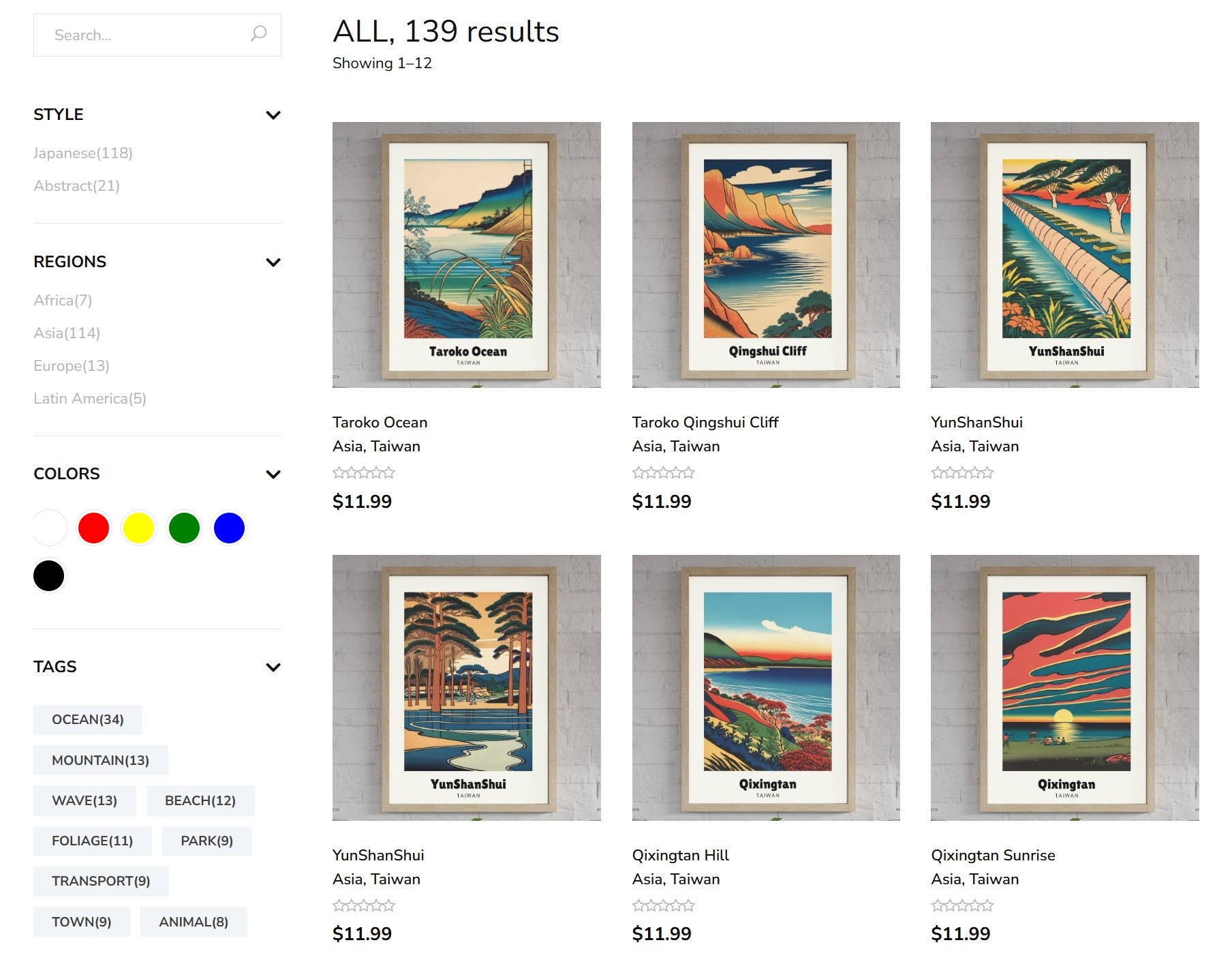Select the Asia region filter
Image resolution: width=1232 pixels, height=964 pixels.
click(x=67, y=333)
